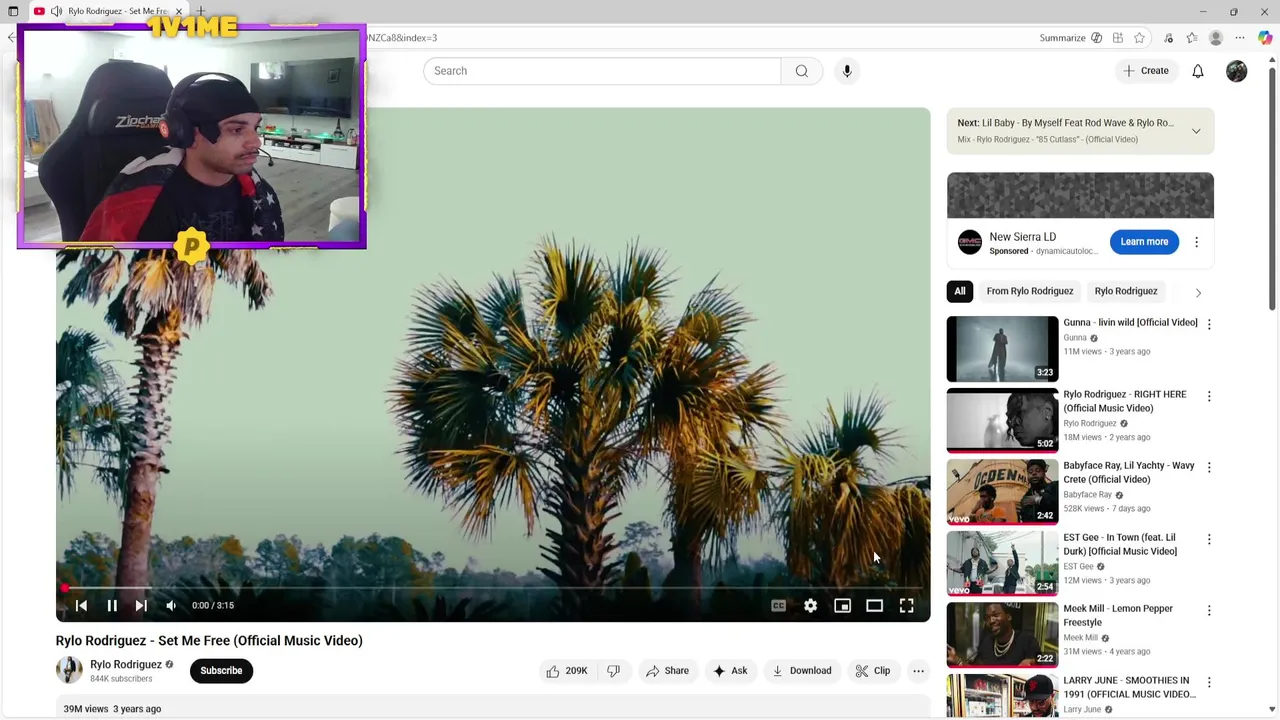The image size is (1280, 720).
Task: Open Rylo Rodriguez channel avatar
Action: point(69,670)
